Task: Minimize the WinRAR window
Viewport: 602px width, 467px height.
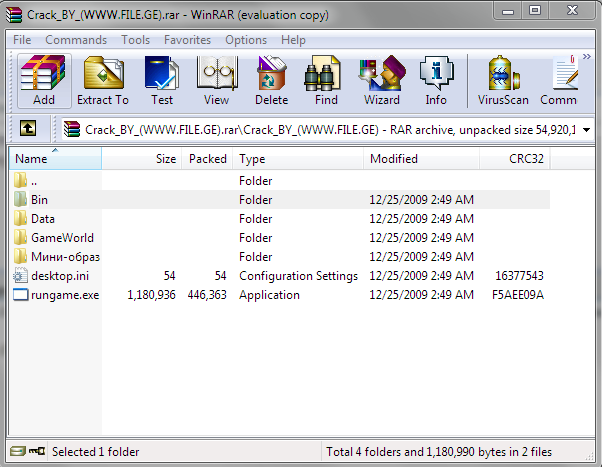Action: (508, 10)
